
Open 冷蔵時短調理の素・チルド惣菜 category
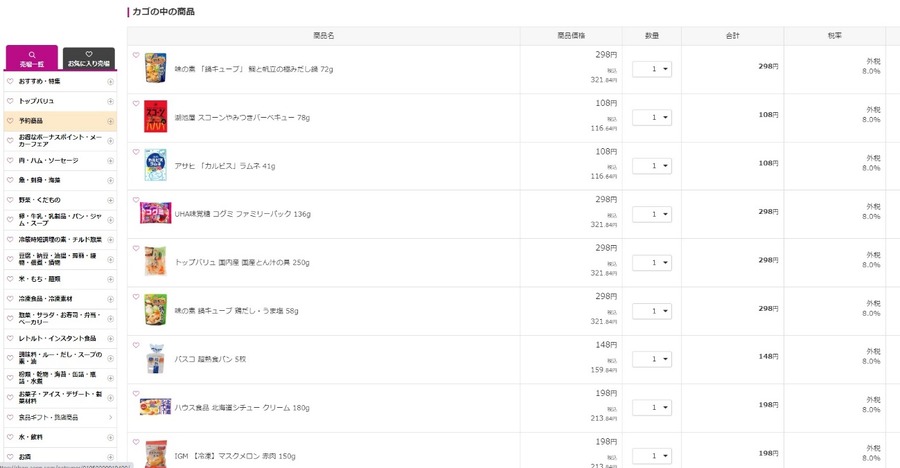(60, 239)
